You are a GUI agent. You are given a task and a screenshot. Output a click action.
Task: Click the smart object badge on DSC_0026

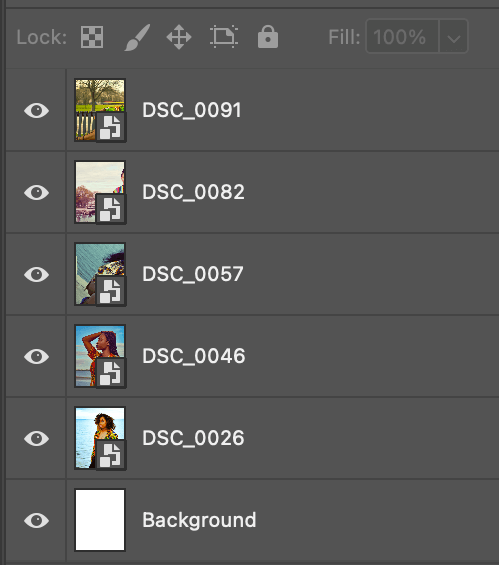coord(111,455)
